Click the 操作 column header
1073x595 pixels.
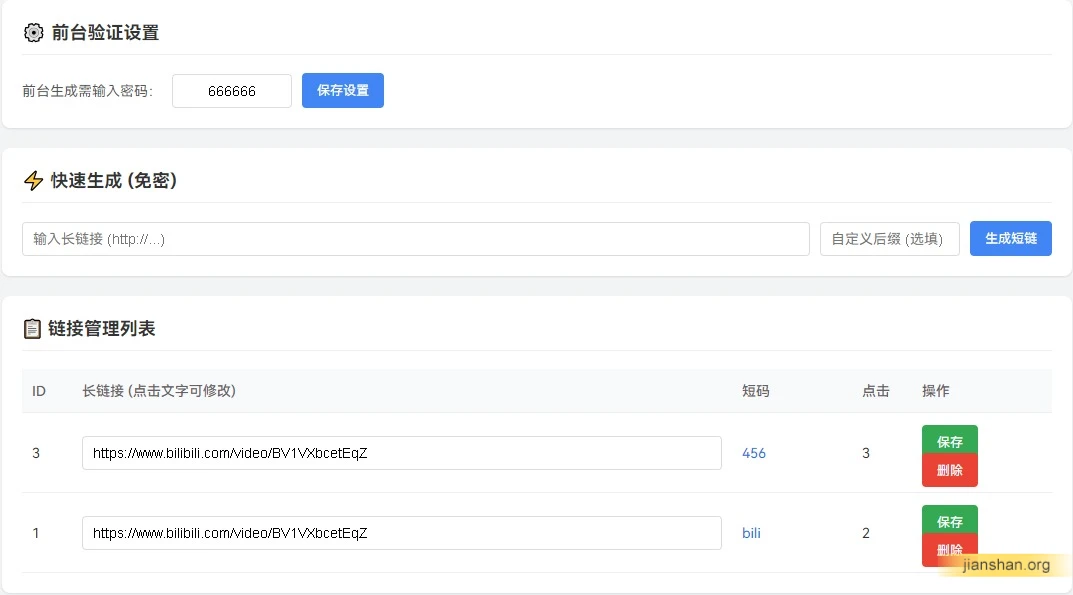tap(935, 391)
